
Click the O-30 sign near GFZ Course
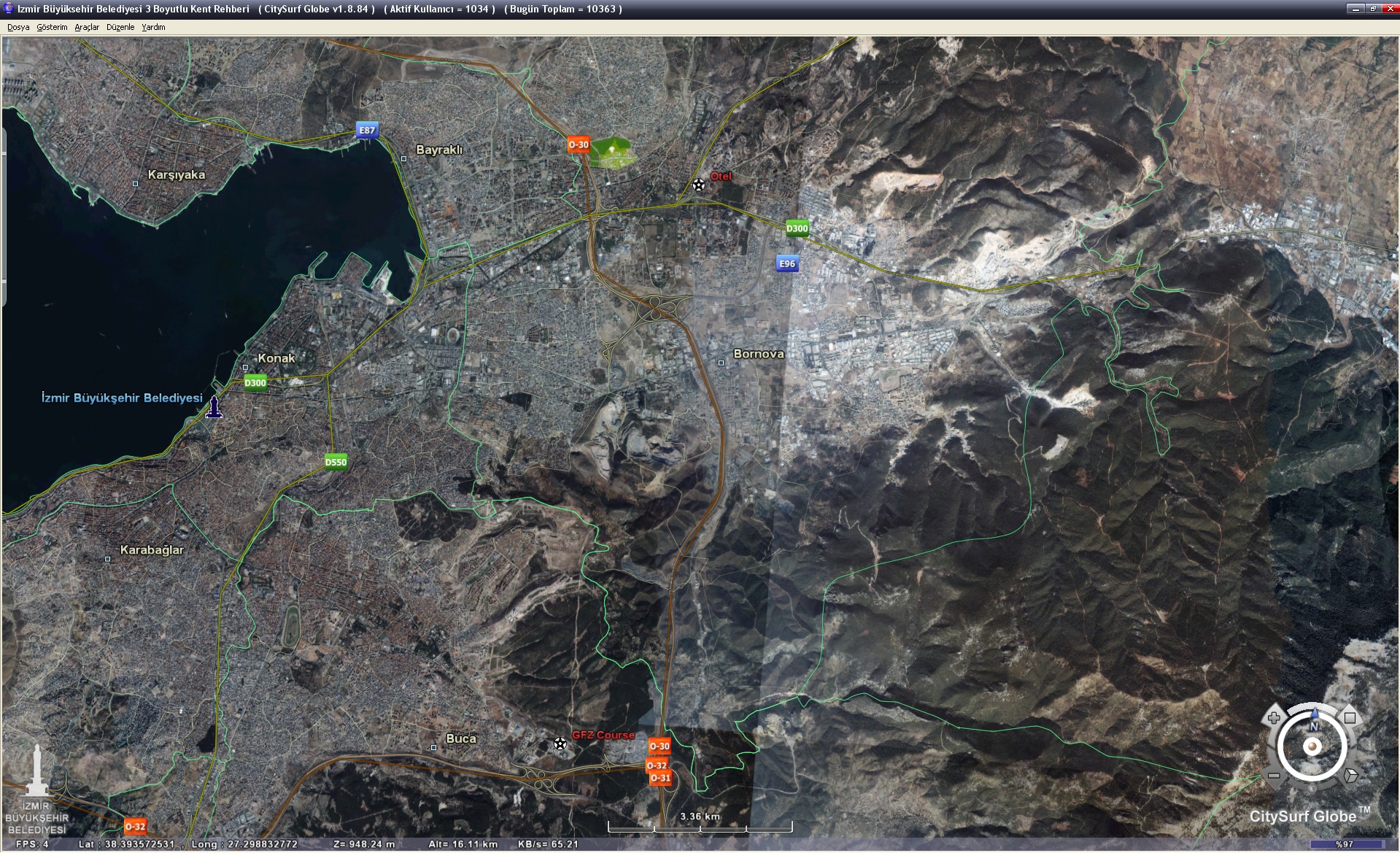660,746
